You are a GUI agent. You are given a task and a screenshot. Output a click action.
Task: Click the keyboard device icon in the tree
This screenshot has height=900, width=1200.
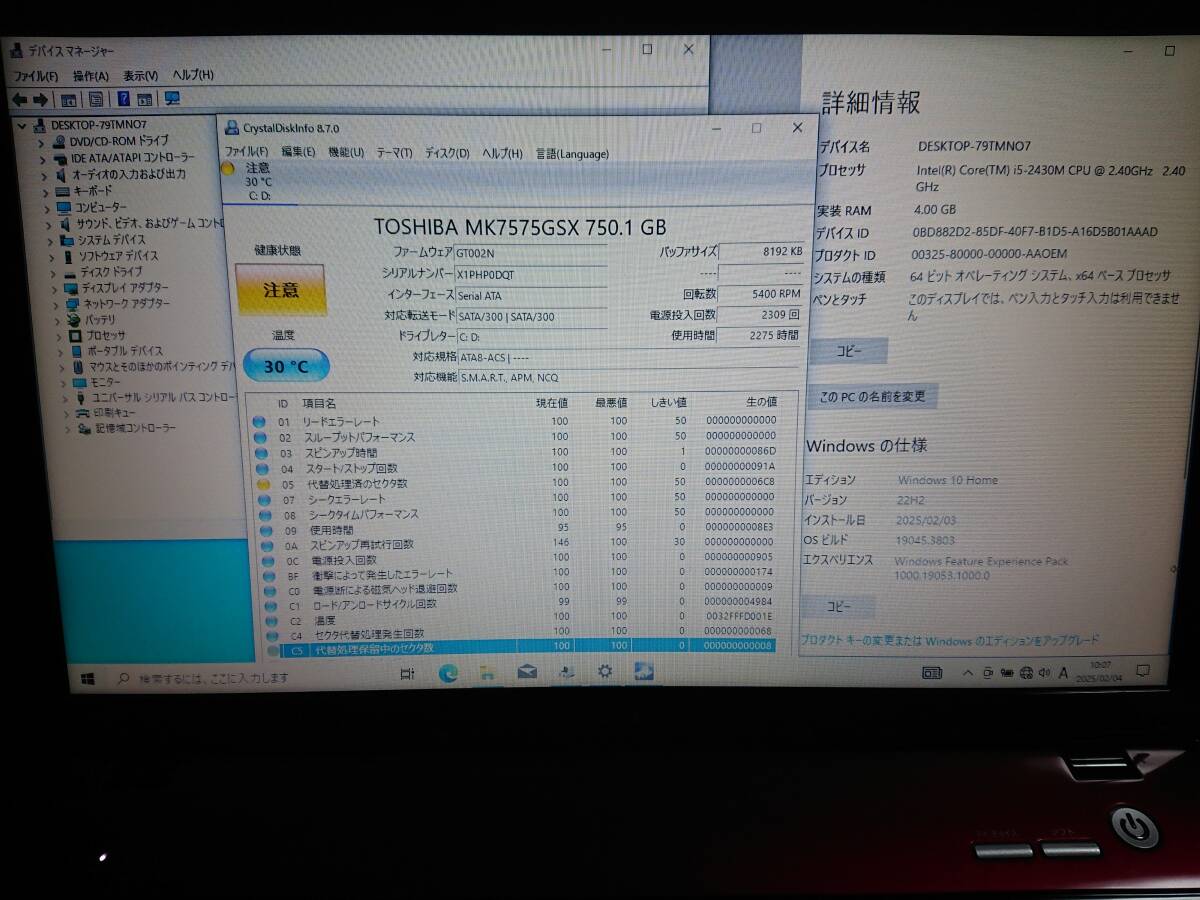point(63,191)
